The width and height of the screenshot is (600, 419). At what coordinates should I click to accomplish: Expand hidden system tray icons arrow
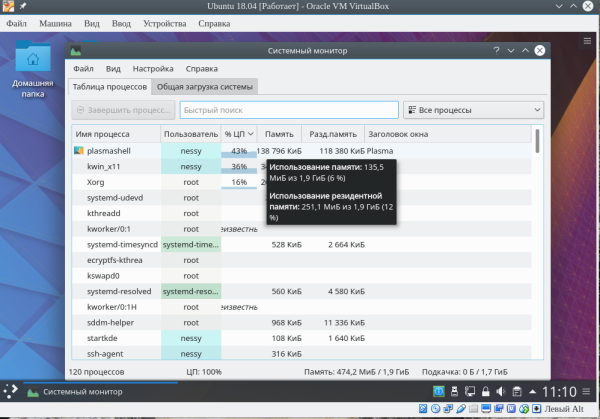click(x=532, y=391)
